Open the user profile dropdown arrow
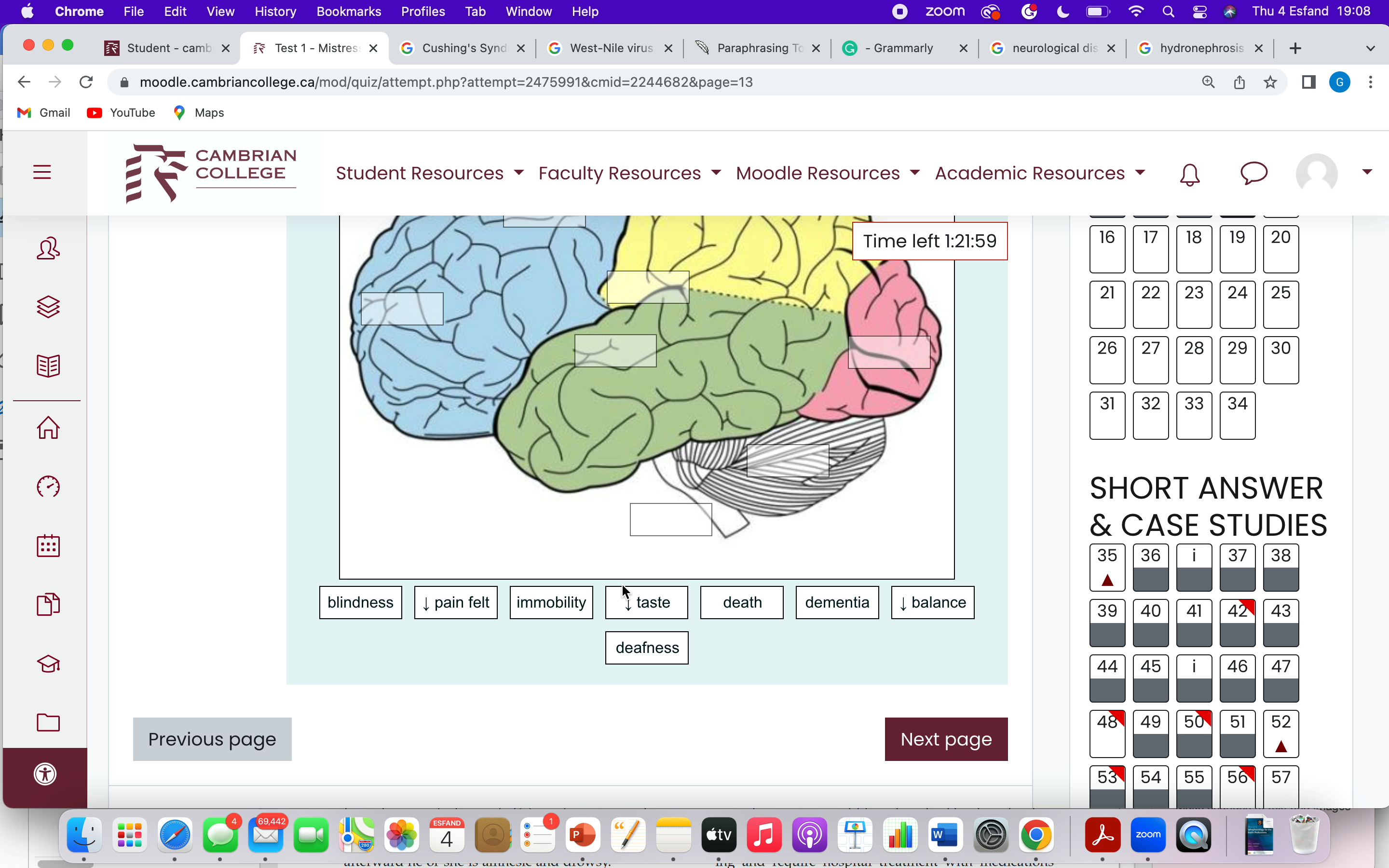 [x=1367, y=172]
